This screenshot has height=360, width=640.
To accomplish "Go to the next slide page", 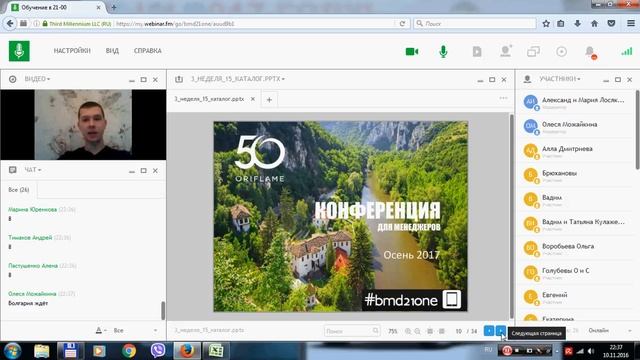I will pyautogui.click(x=500, y=331).
